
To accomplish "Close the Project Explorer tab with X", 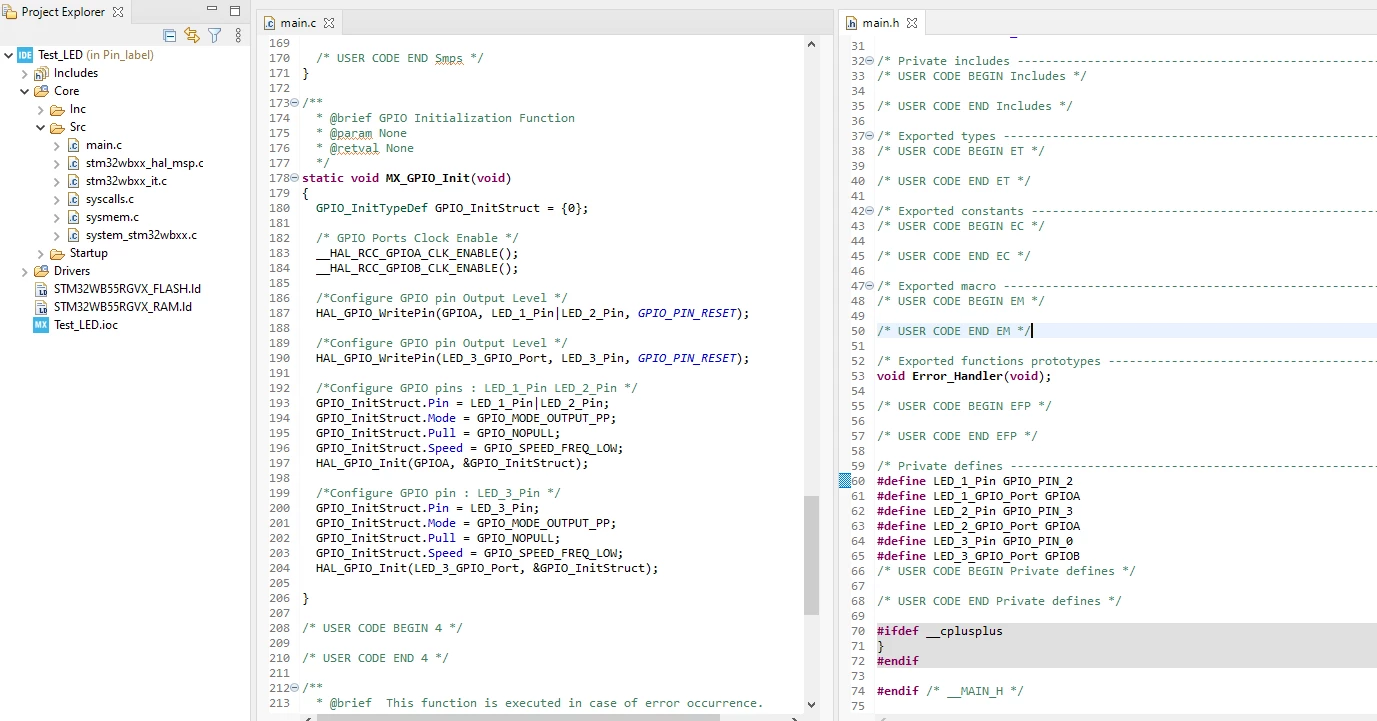I will point(118,12).
